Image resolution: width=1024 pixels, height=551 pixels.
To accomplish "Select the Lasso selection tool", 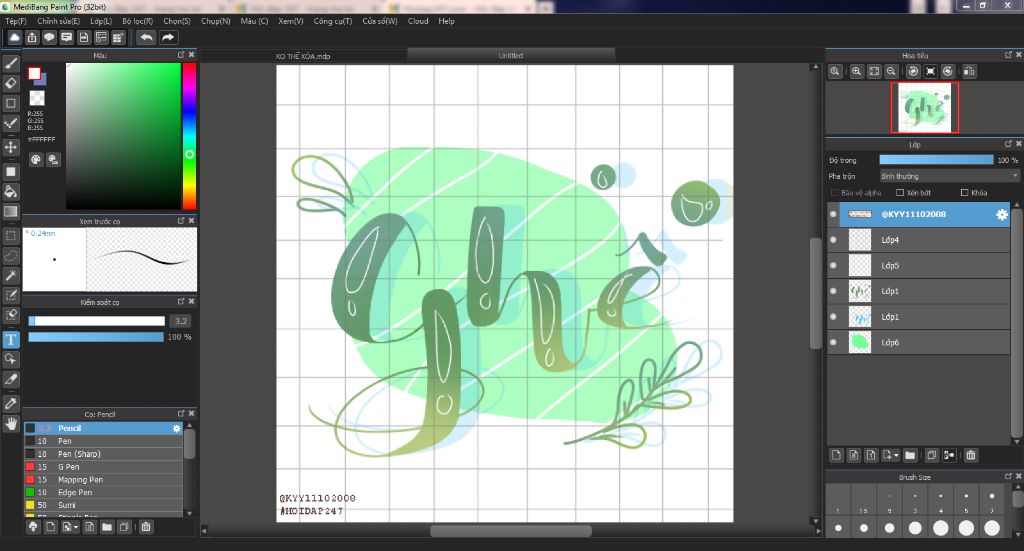I will click(10, 255).
